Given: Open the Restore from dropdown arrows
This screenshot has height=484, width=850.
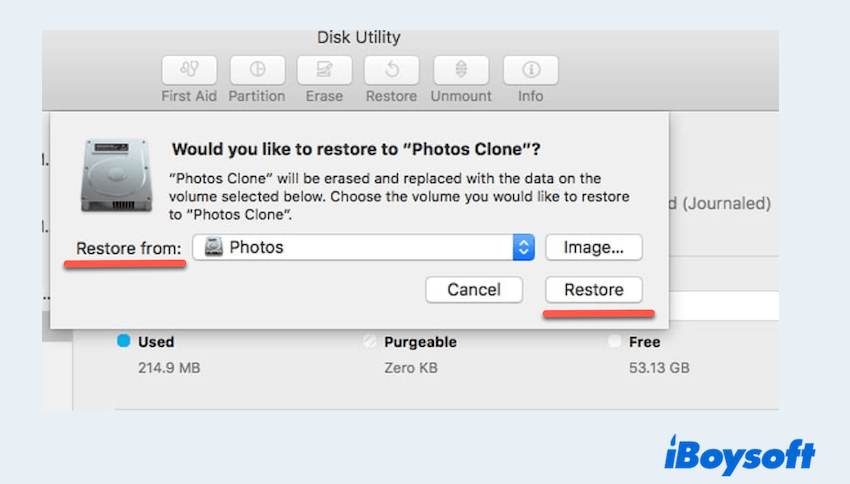Looking at the screenshot, I should click(523, 248).
